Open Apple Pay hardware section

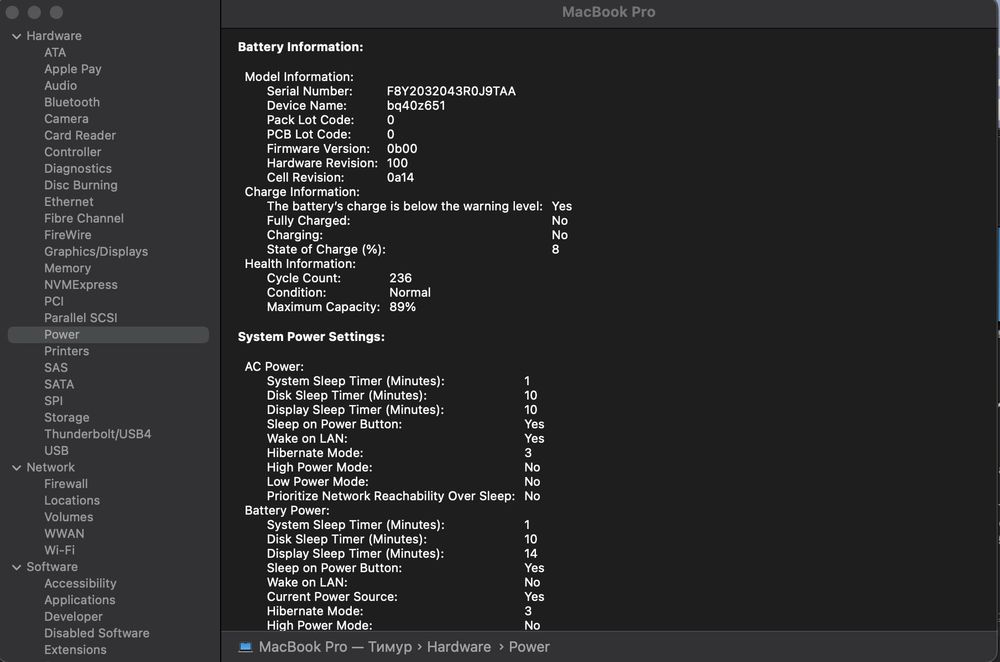point(73,69)
